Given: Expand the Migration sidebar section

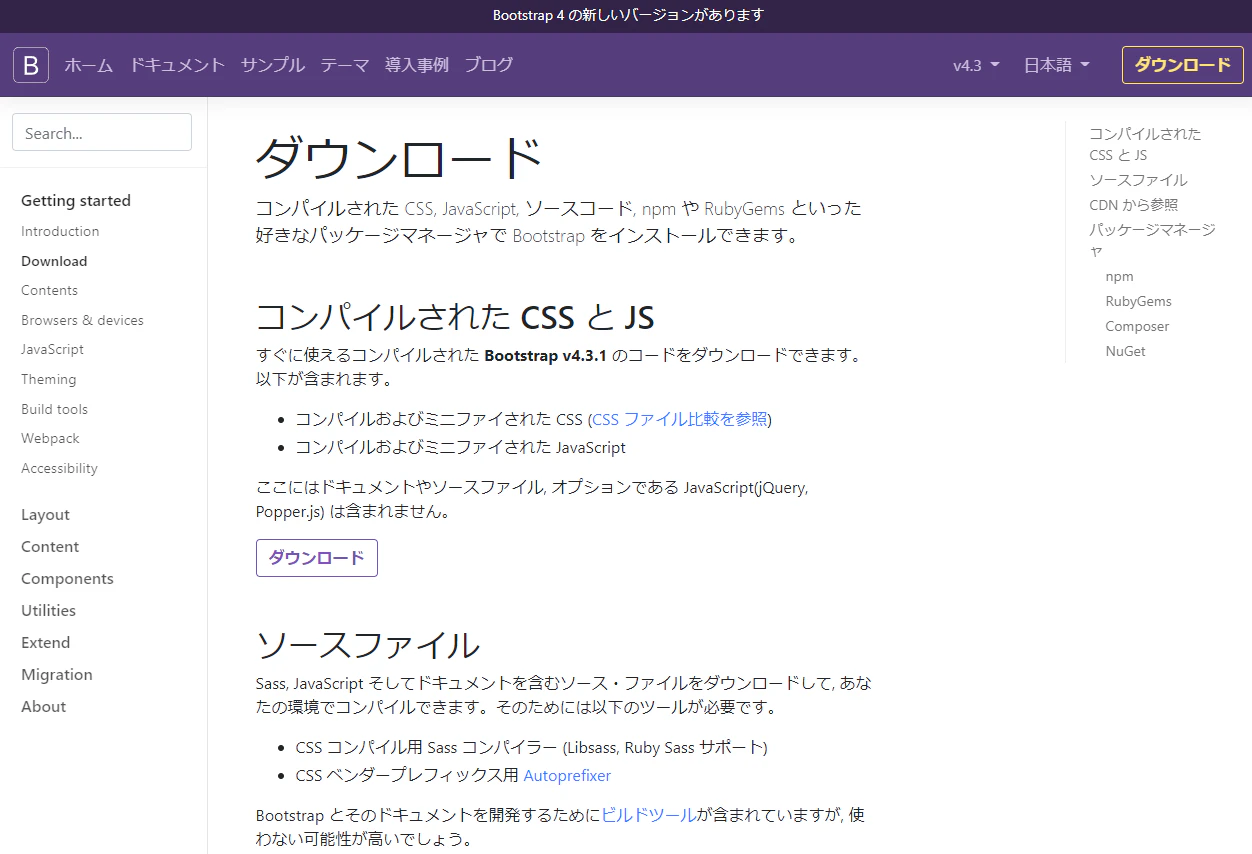Looking at the screenshot, I should pos(56,674).
